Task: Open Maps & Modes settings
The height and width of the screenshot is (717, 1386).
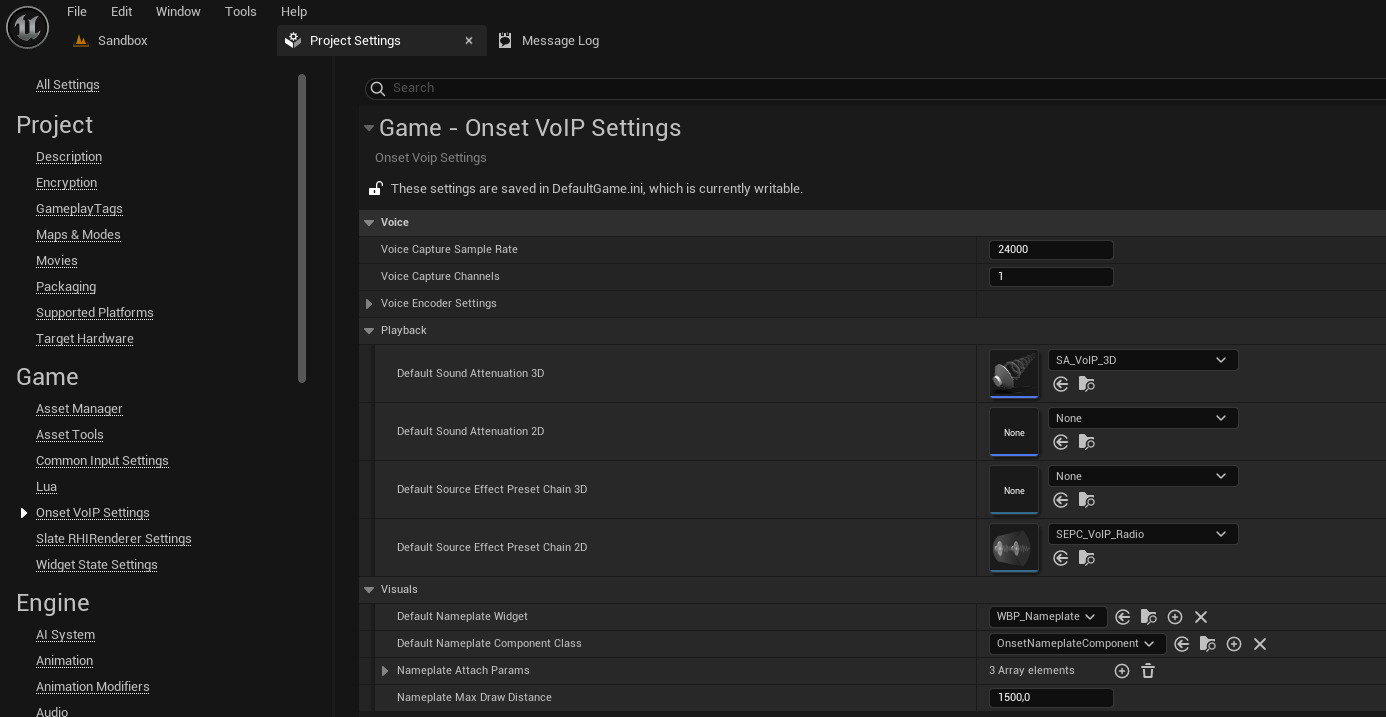Action: pos(78,235)
